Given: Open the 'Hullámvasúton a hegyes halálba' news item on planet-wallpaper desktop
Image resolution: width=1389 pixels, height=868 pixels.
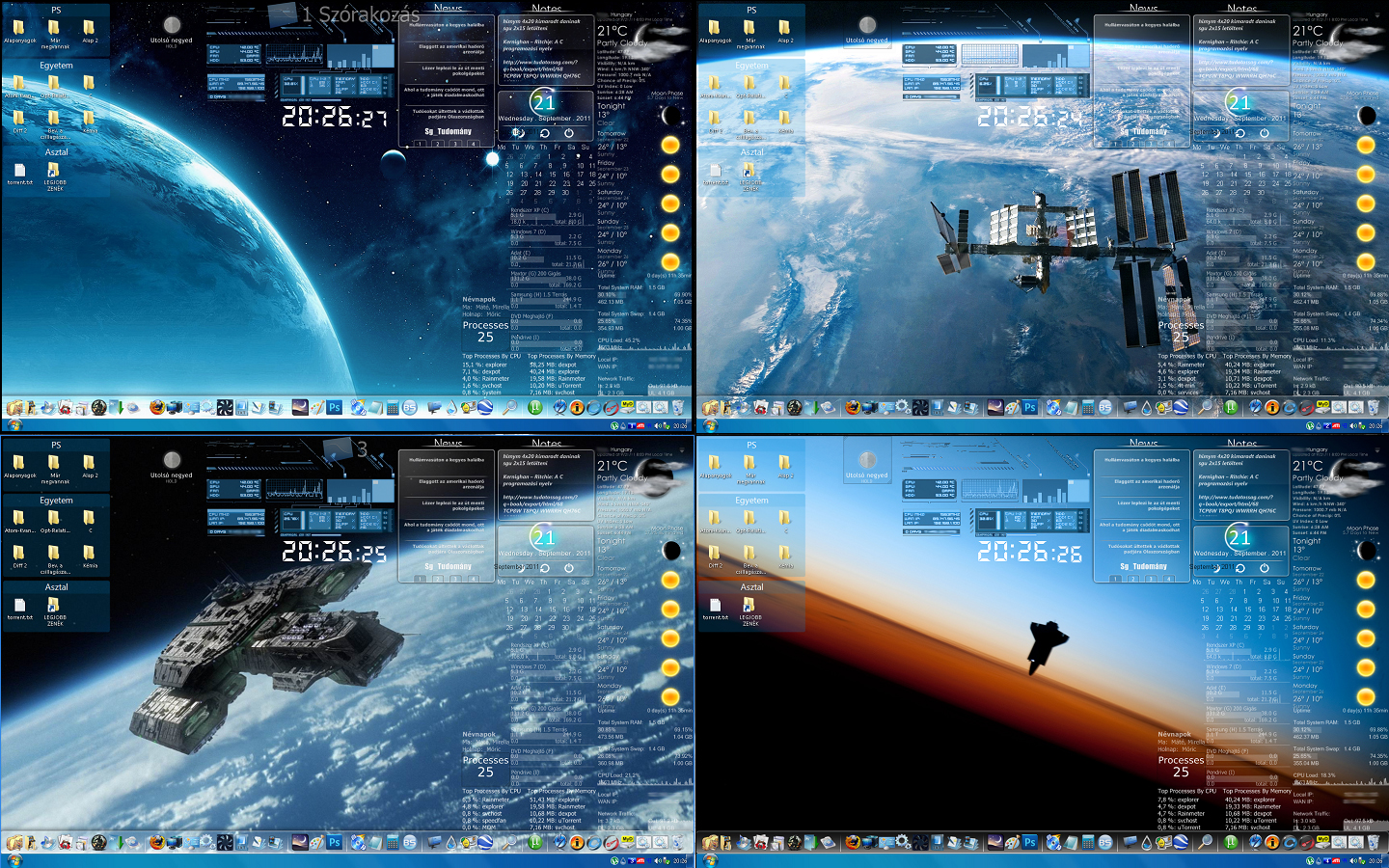Looking at the screenshot, I should (x=447, y=26).
